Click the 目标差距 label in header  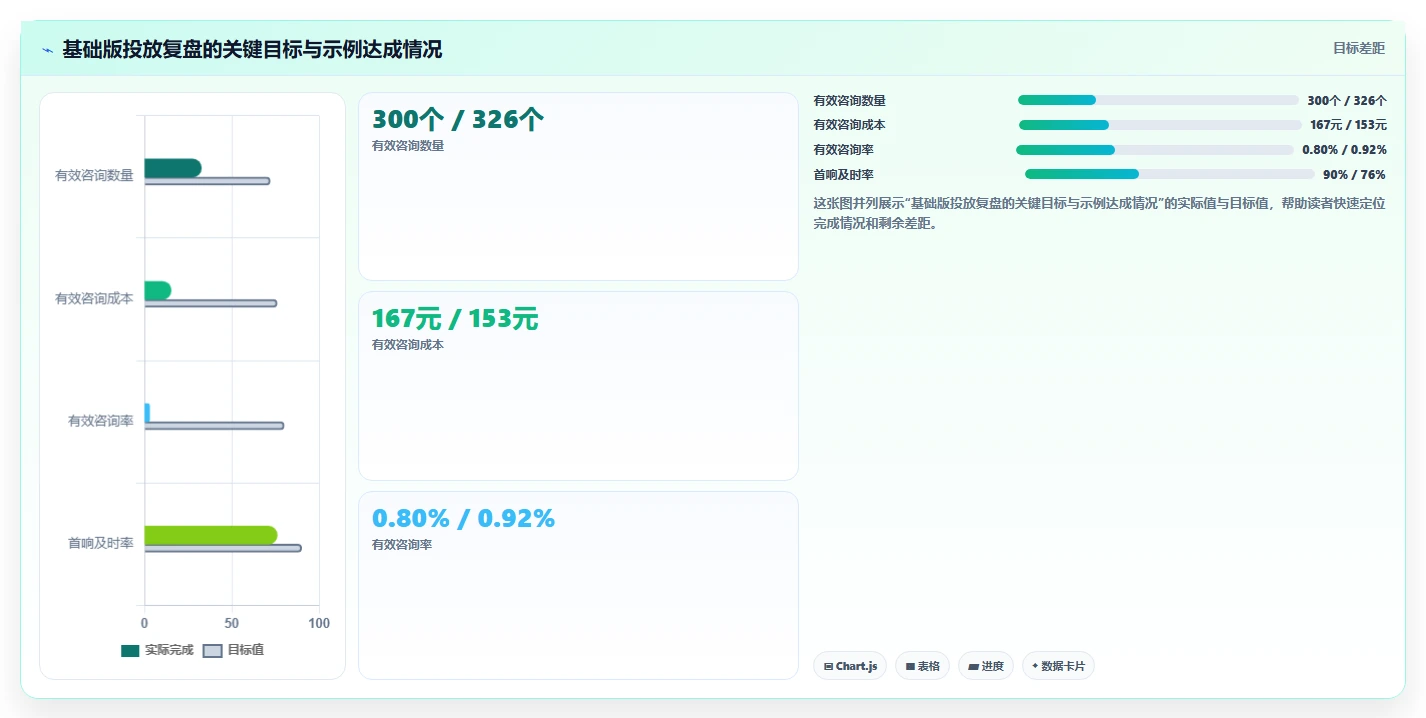coord(1359,48)
